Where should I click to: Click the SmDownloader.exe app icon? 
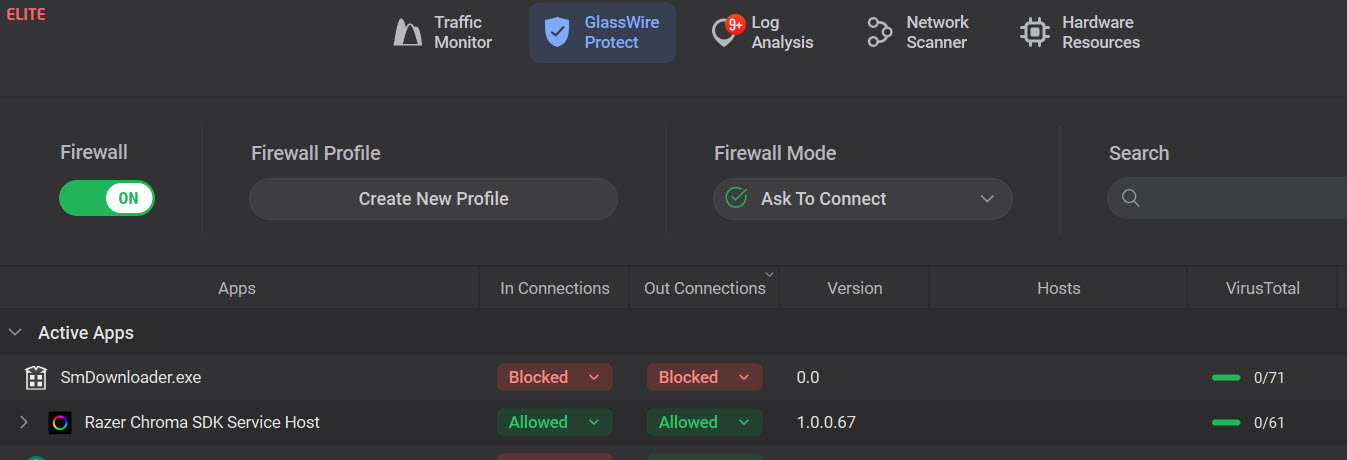pos(36,378)
